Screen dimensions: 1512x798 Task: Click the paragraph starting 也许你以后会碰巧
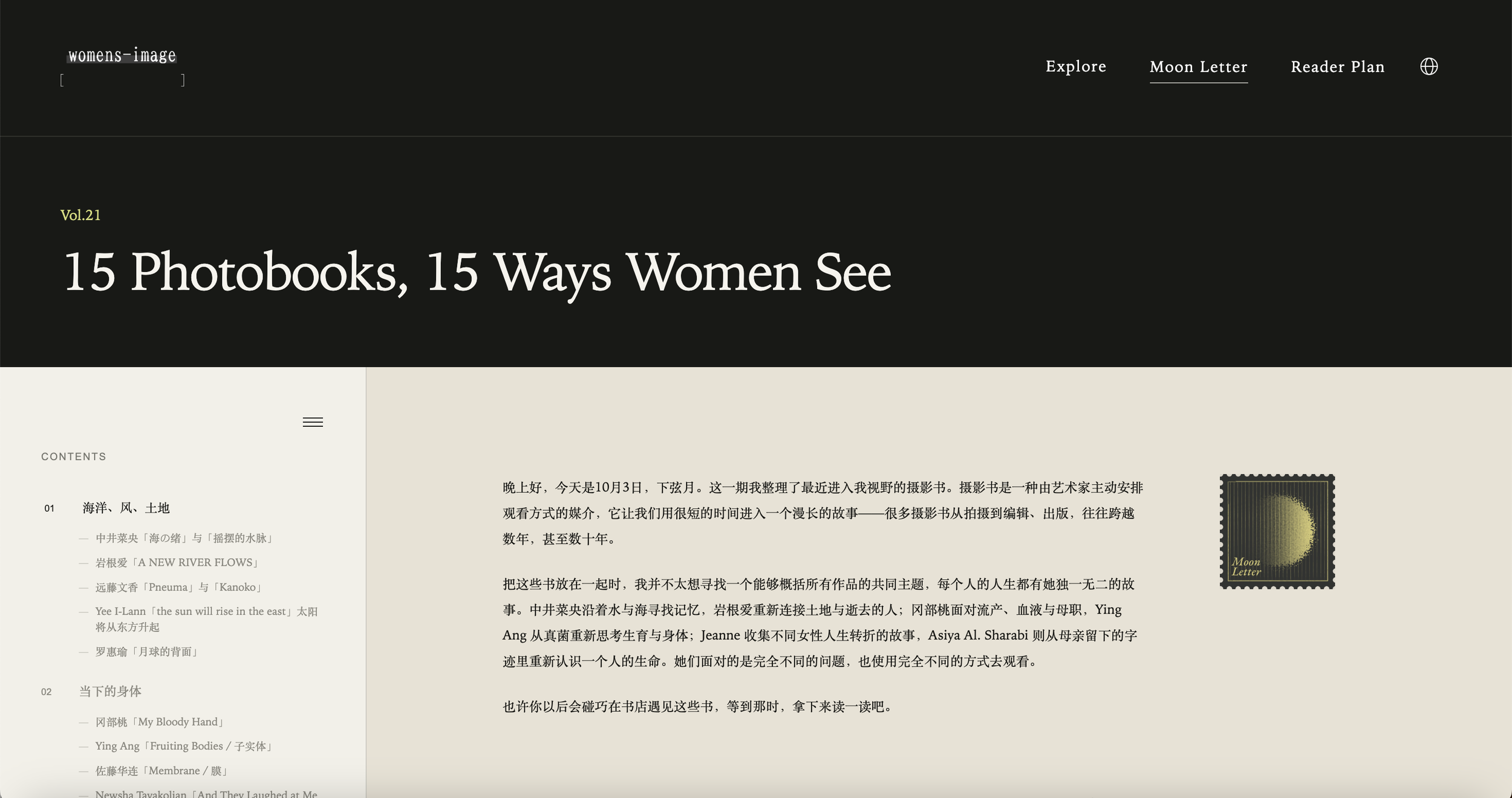click(699, 707)
